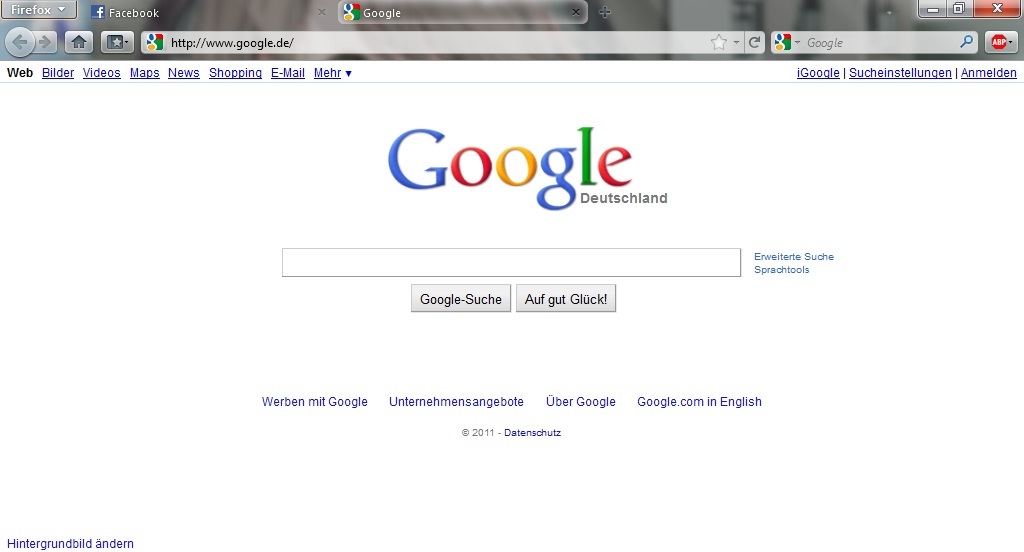1024x552 pixels.
Task: Click the magnifier icon in the search box
Action: (x=967, y=42)
